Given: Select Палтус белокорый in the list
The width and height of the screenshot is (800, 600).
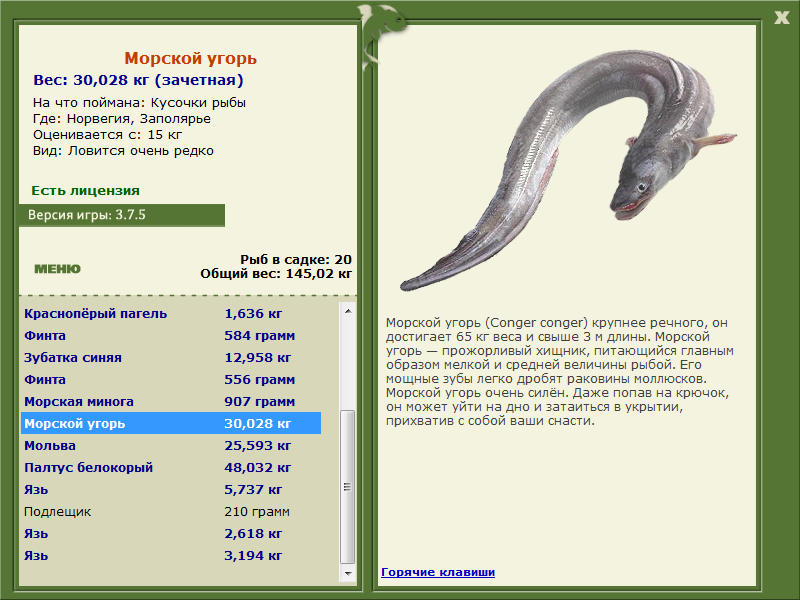Looking at the screenshot, I should (171, 467).
